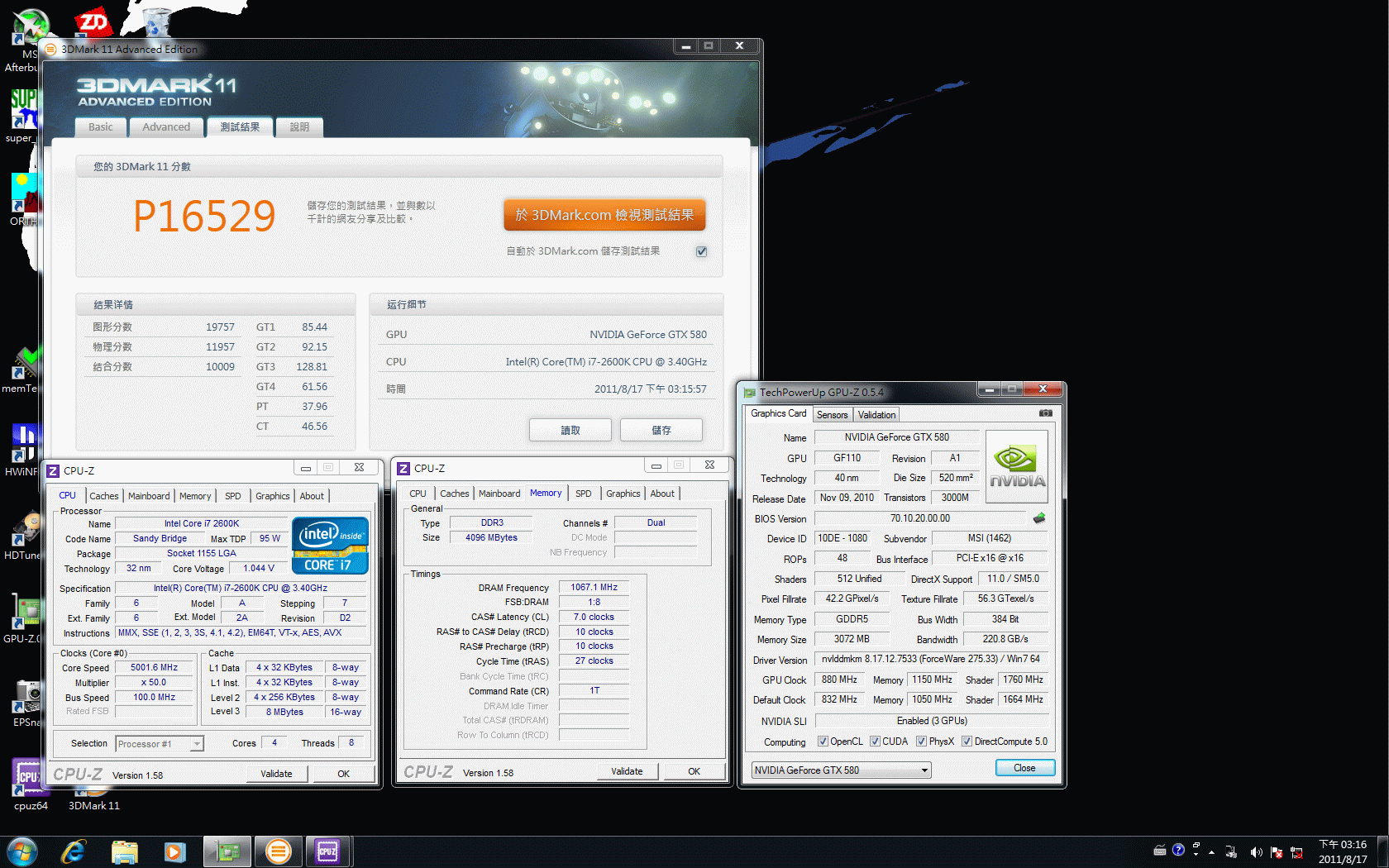Click OK in right CPU-Z Memory window

click(694, 771)
